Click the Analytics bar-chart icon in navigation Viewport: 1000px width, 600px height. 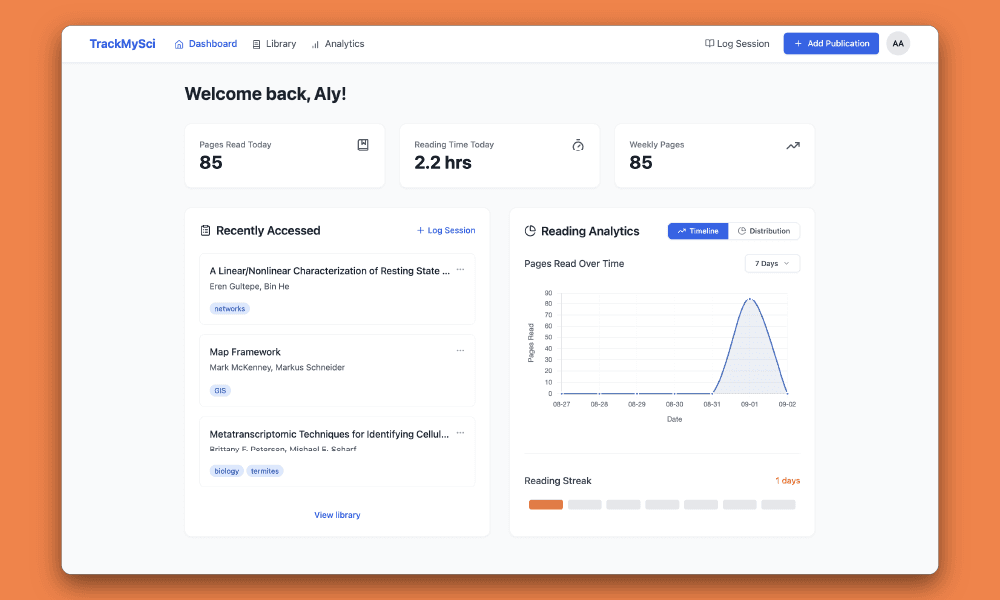click(317, 43)
